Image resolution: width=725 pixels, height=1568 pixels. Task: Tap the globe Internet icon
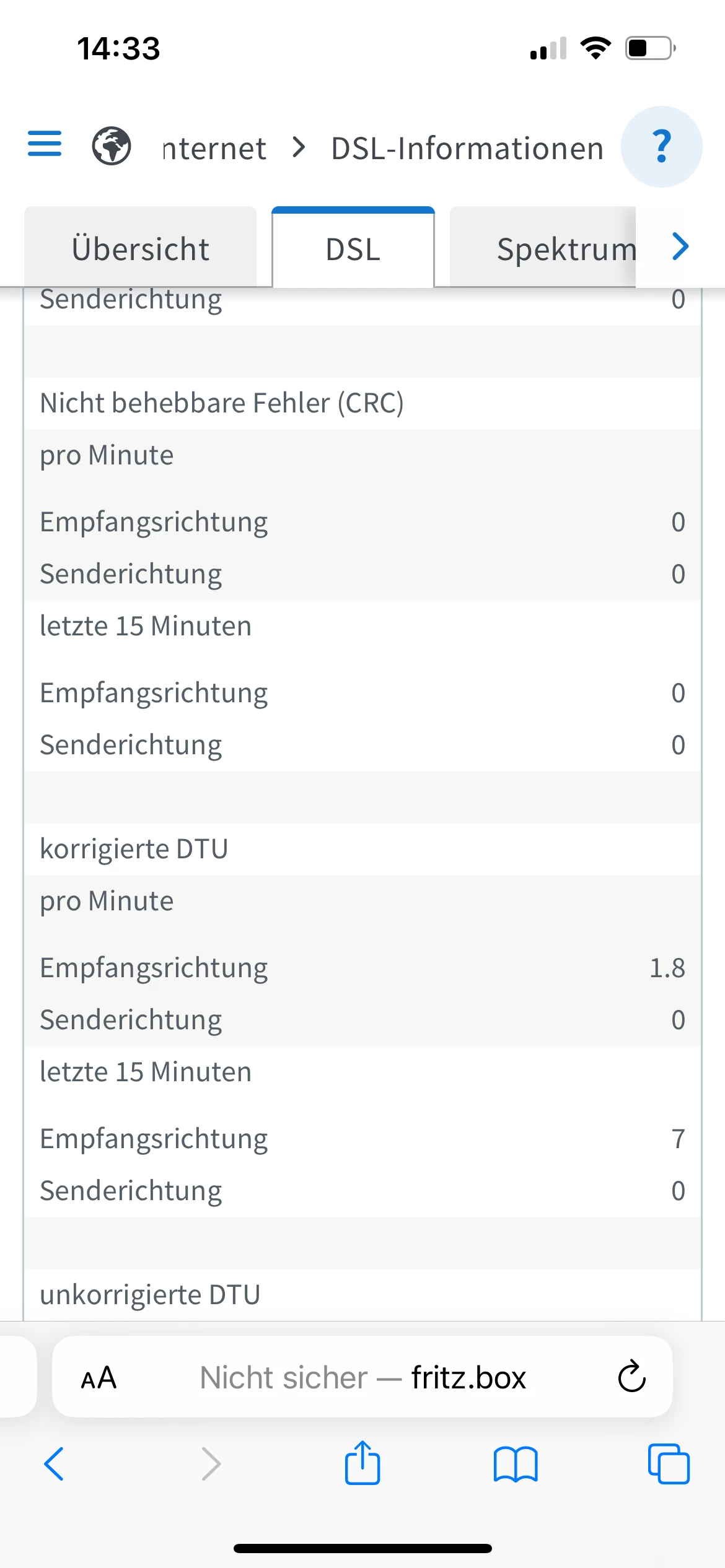tap(112, 146)
